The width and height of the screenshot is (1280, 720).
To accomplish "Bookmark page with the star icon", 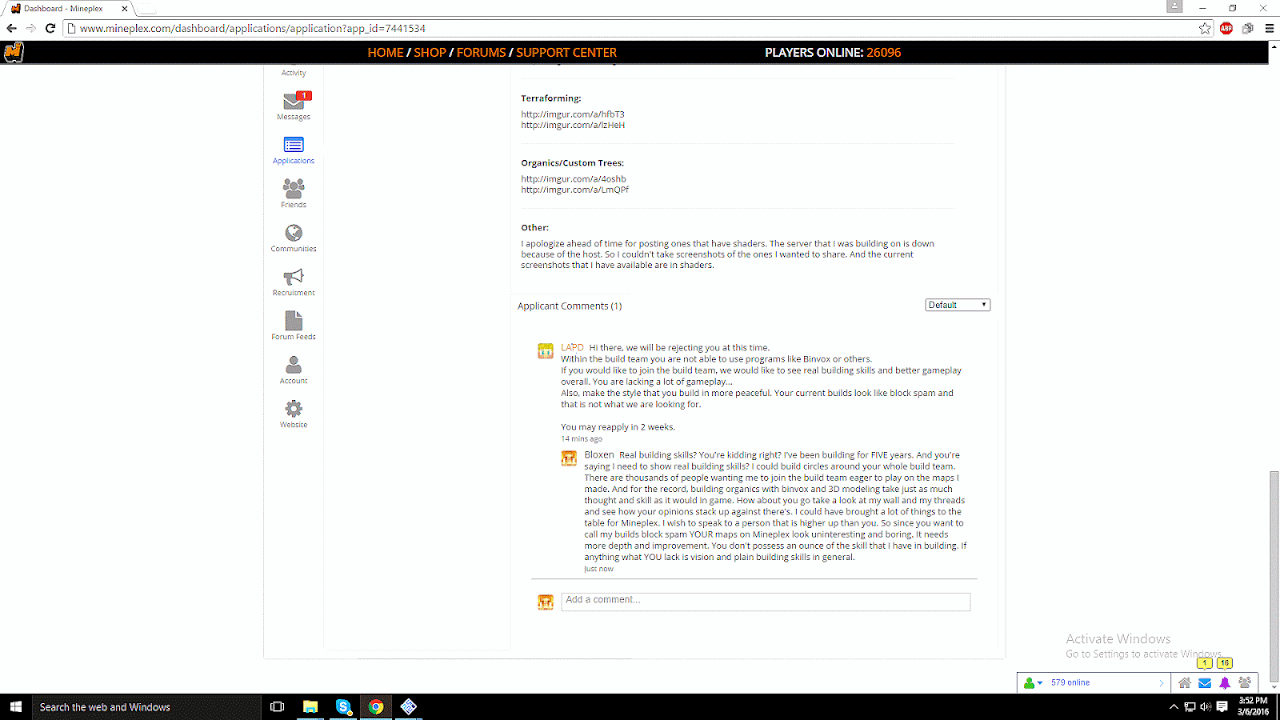I will pyautogui.click(x=1206, y=28).
